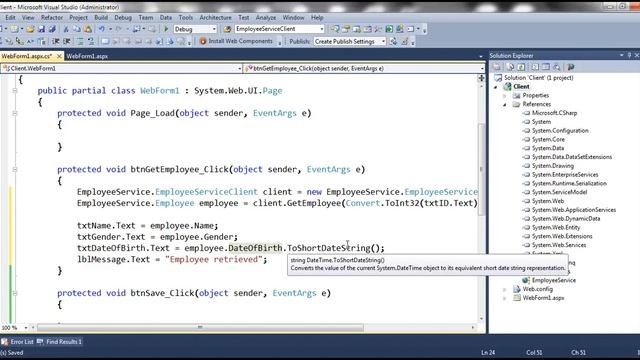Click the publish web icon next to Create Publish Settings
Screen dimensions: 640x360
(393, 41)
